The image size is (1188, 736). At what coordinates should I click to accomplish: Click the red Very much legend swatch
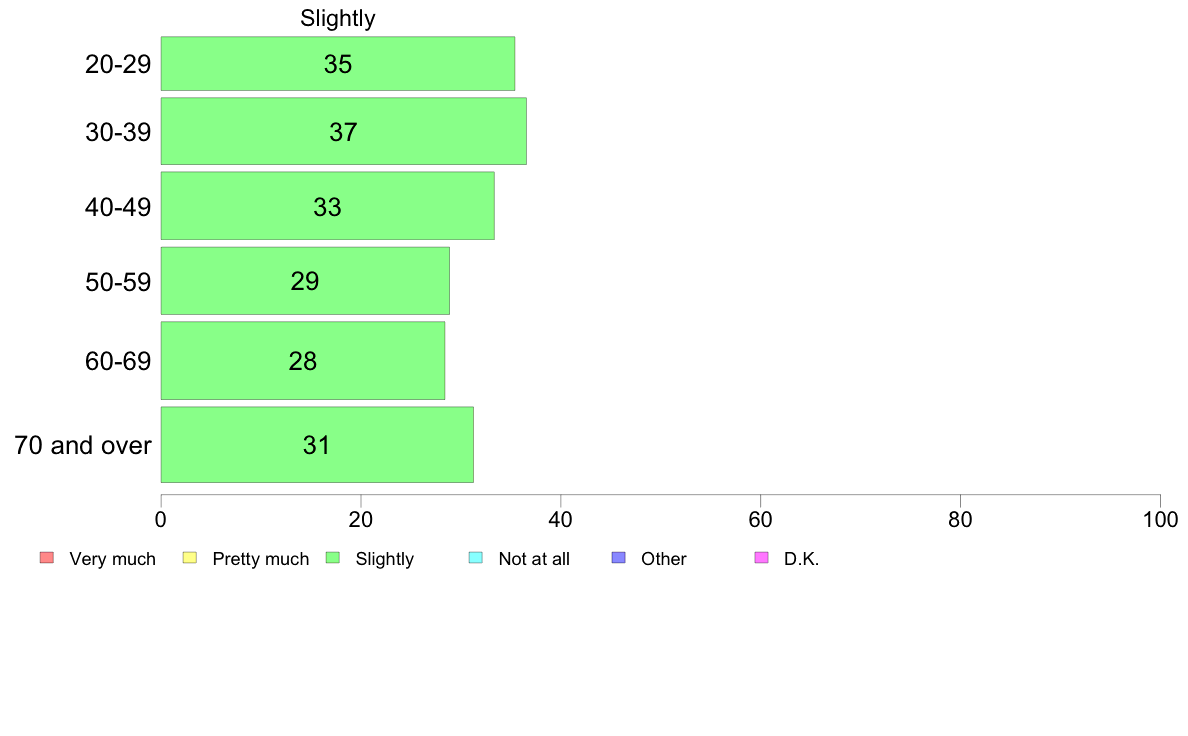tap(47, 558)
